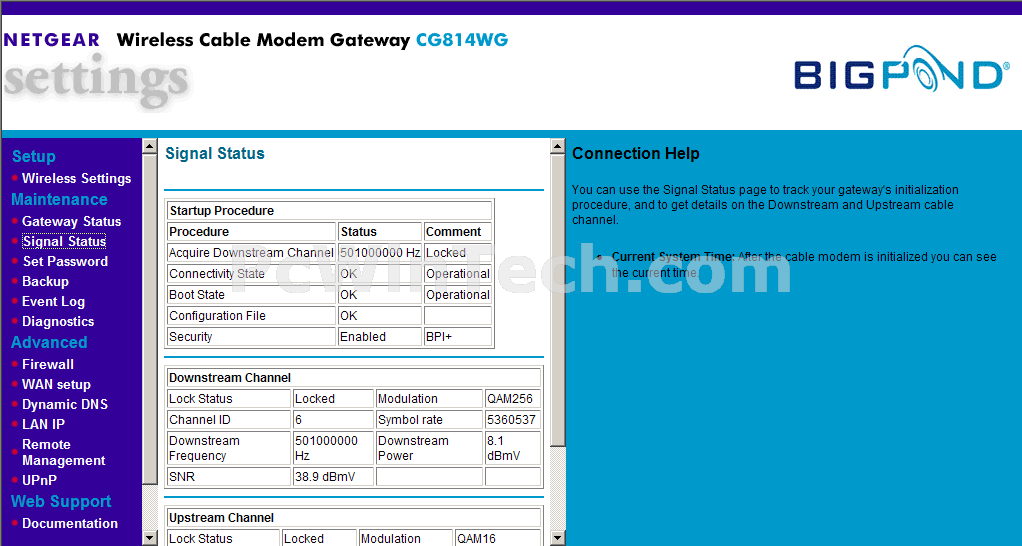1022x546 pixels.
Task: Click the Enabled status cell
Action: (x=379, y=337)
